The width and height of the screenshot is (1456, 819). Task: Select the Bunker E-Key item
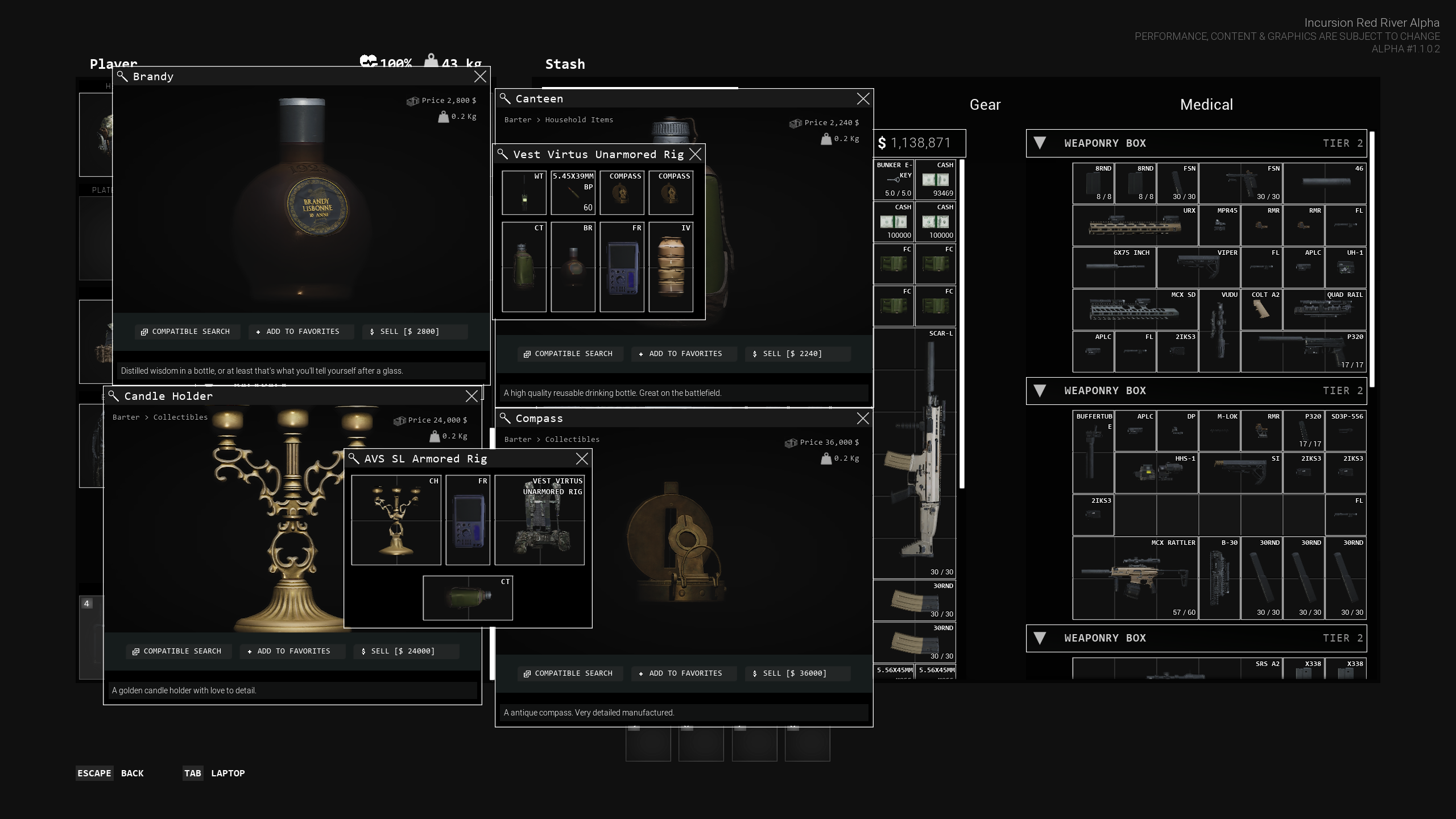(894, 180)
